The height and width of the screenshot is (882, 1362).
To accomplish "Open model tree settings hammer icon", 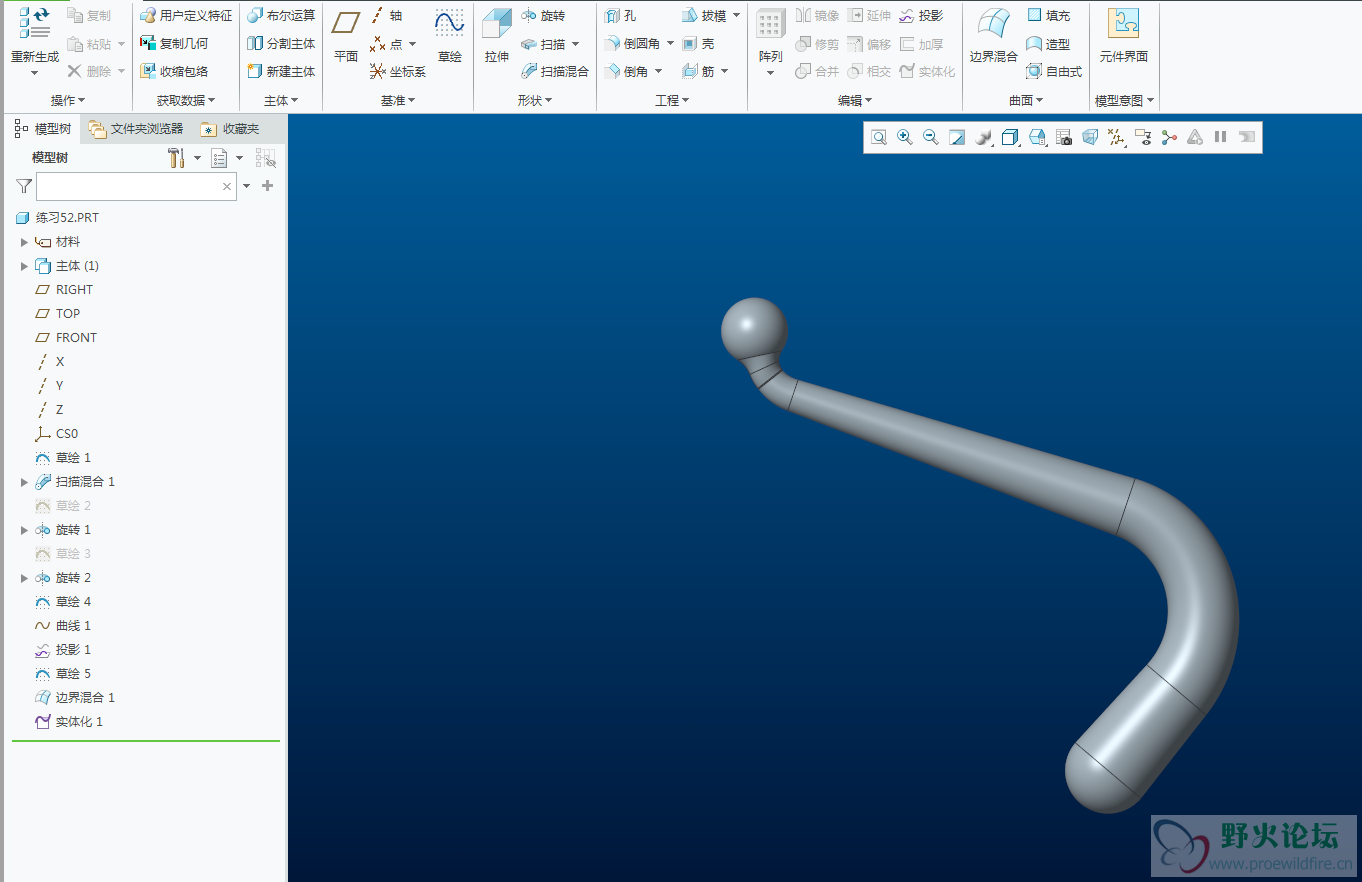I will (x=176, y=158).
